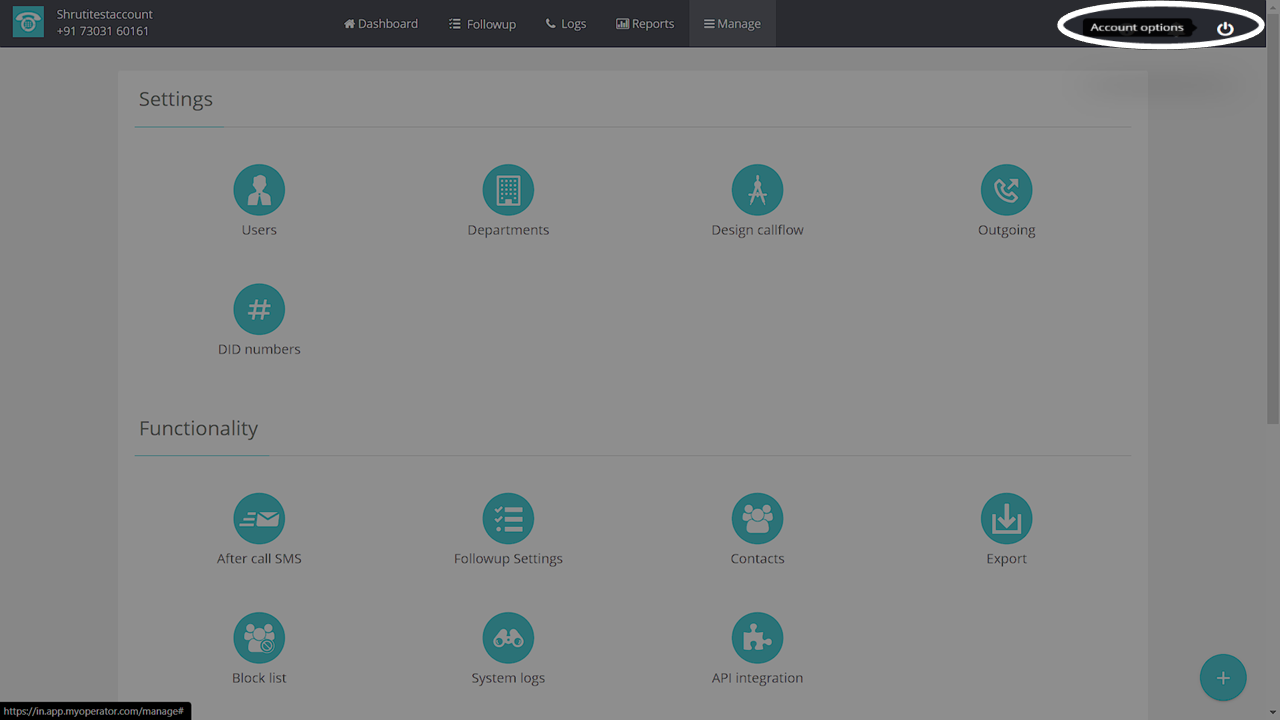Open the Reports menu item
1280x720 pixels.
tap(645, 24)
